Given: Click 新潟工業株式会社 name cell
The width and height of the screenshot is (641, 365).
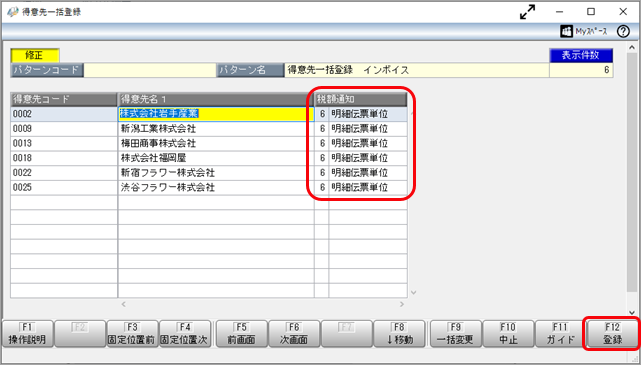Looking at the screenshot, I should 216,129.
